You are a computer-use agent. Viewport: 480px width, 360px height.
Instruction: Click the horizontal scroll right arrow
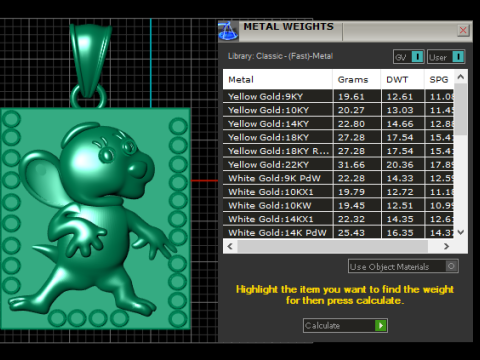coord(447,246)
